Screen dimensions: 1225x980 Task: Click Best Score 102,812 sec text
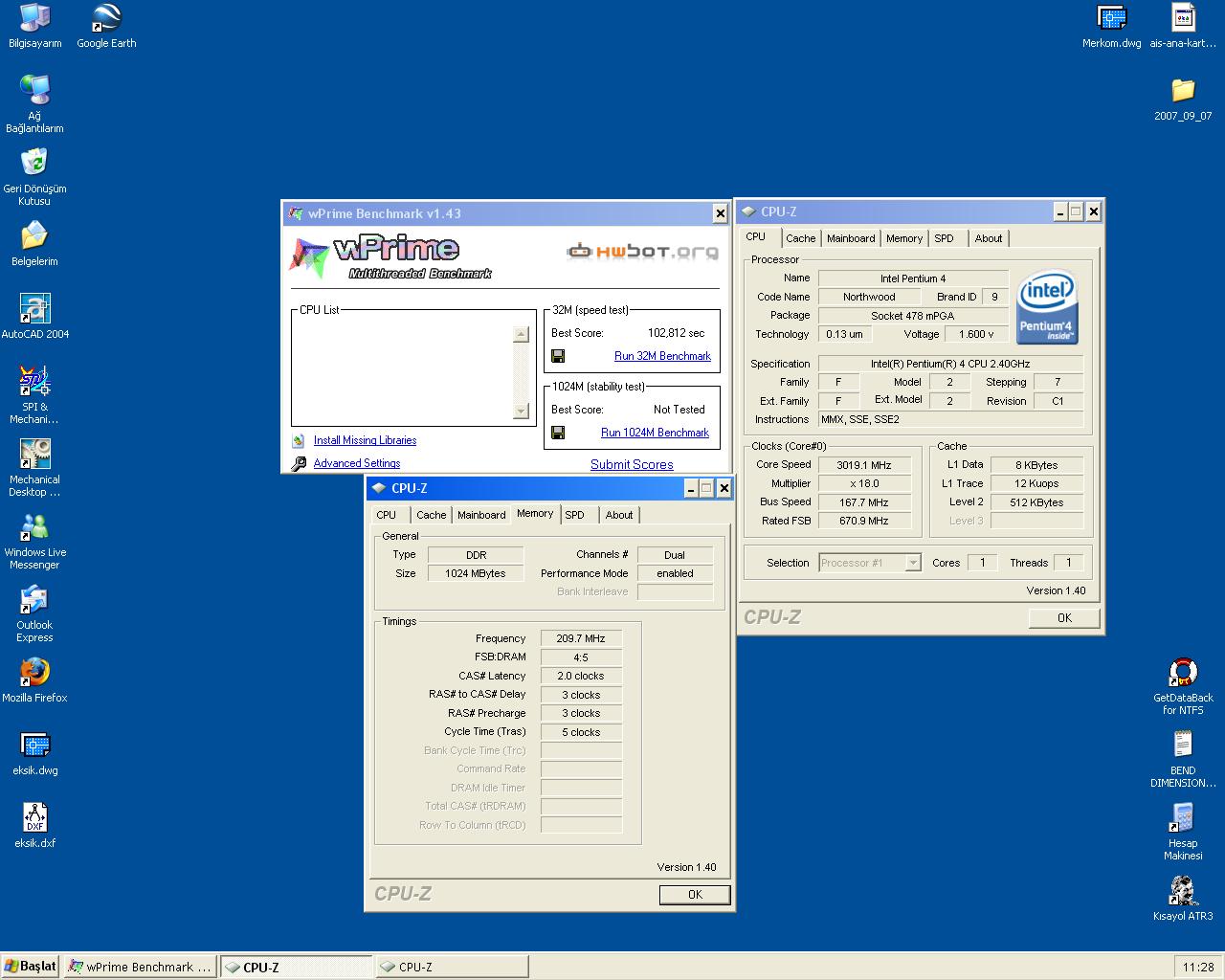point(676,333)
